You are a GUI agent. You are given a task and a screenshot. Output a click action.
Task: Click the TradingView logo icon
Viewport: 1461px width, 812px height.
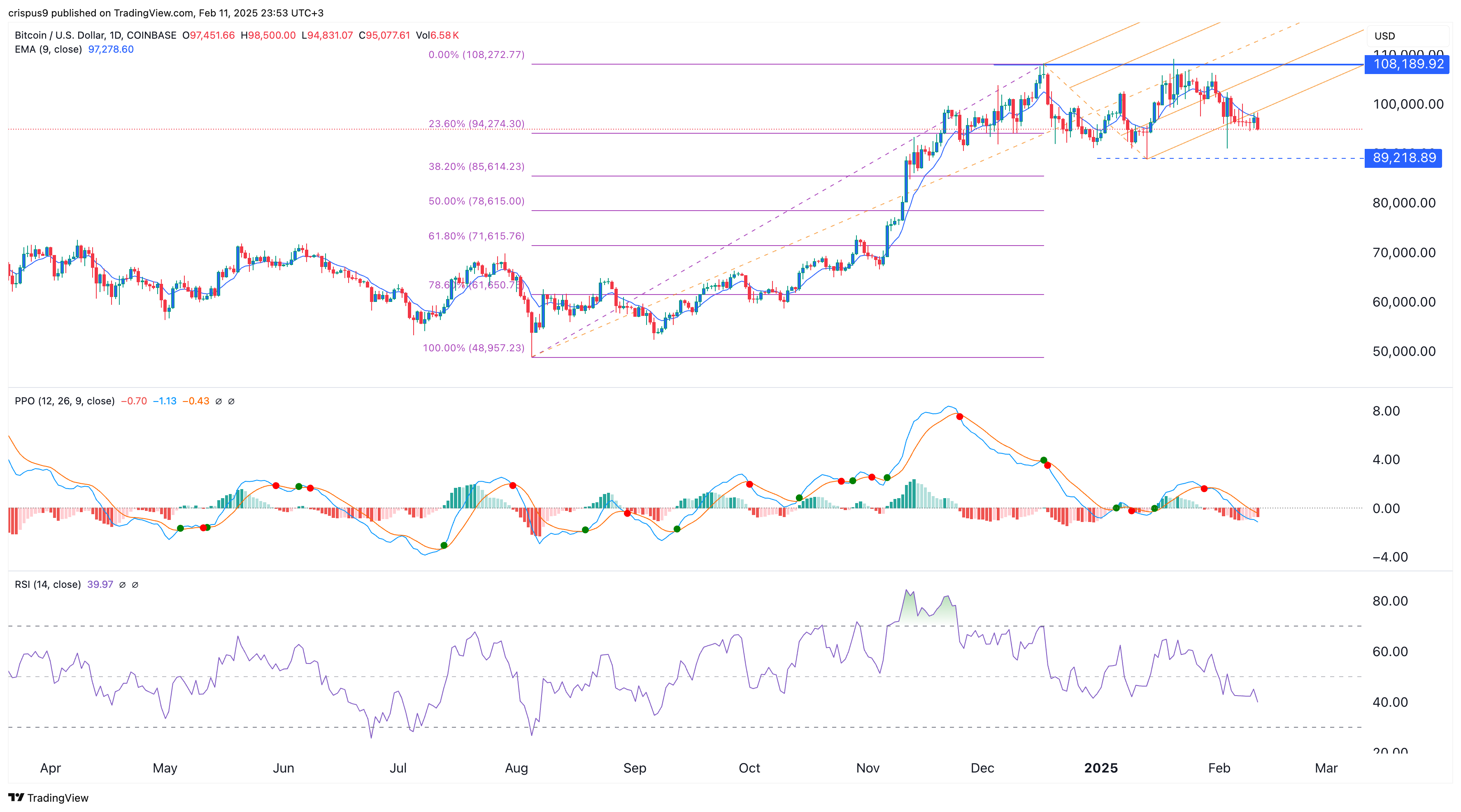[x=16, y=797]
